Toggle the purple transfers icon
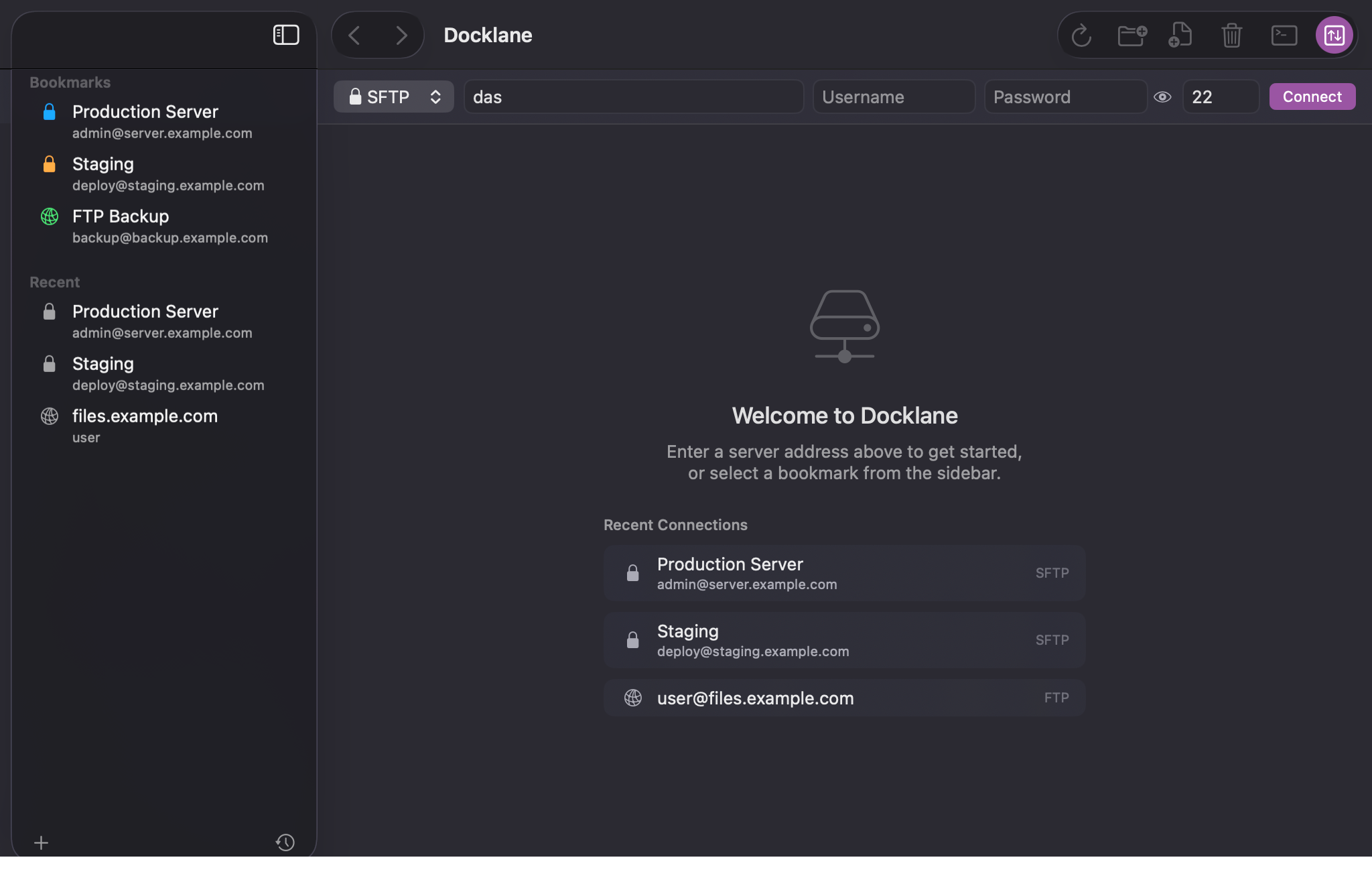The height and width of the screenshot is (874, 1372). [1334, 35]
